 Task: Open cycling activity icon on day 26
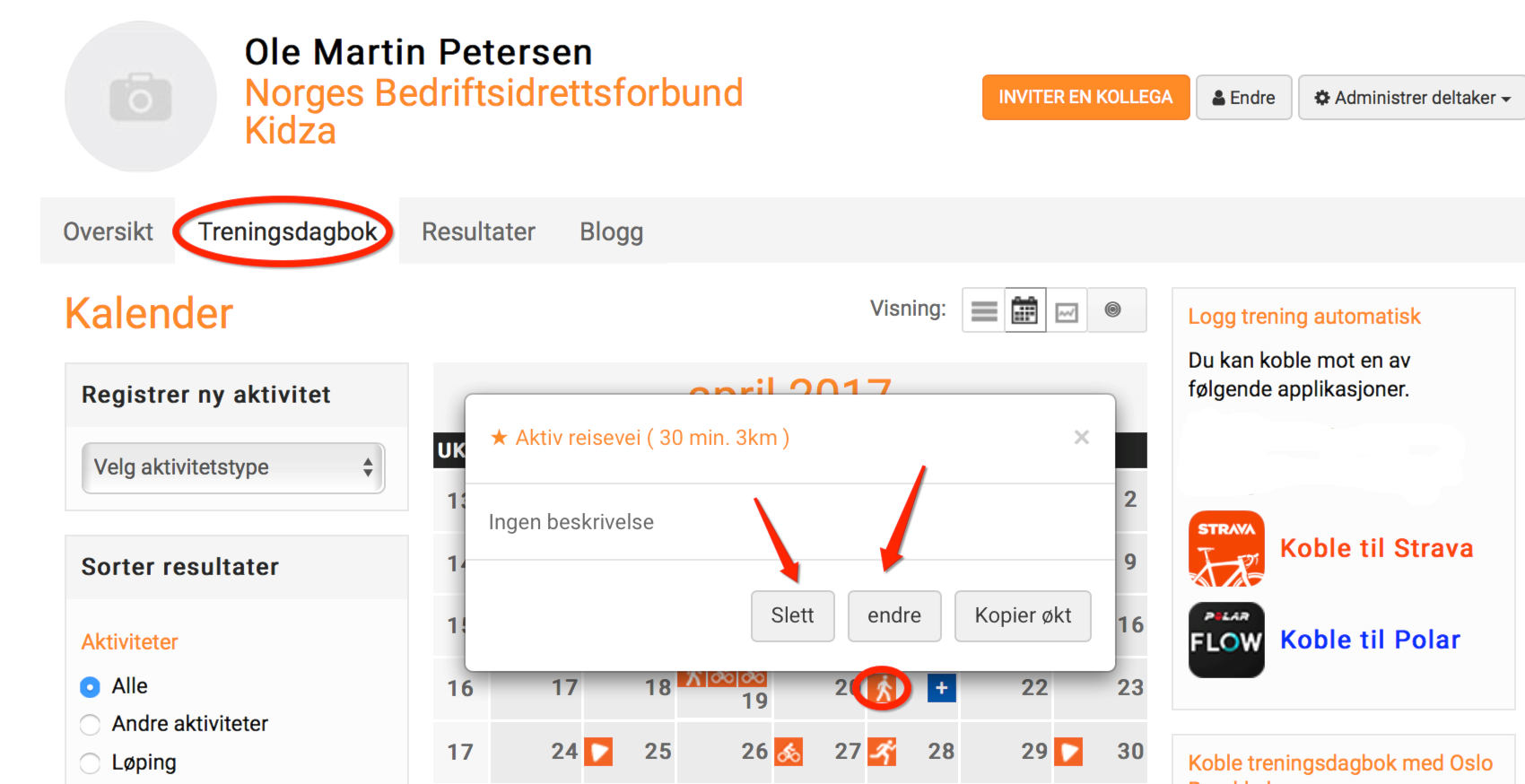(x=789, y=752)
